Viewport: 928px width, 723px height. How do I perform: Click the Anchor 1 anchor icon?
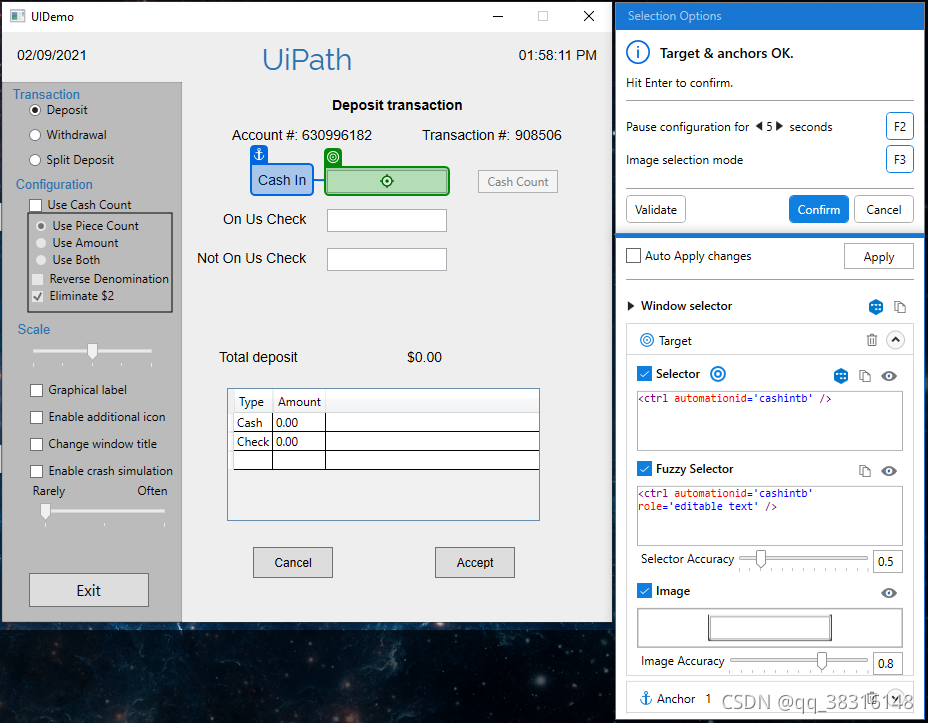(646, 698)
